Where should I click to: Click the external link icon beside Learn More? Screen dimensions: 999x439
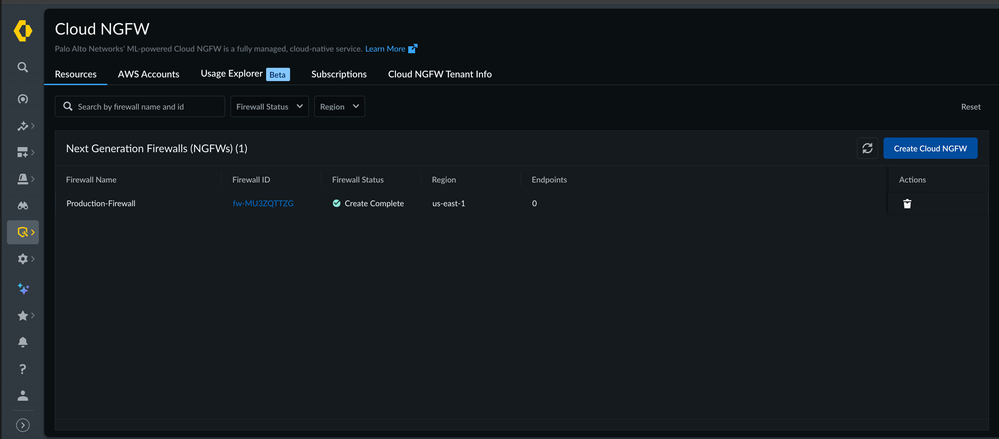click(413, 48)
